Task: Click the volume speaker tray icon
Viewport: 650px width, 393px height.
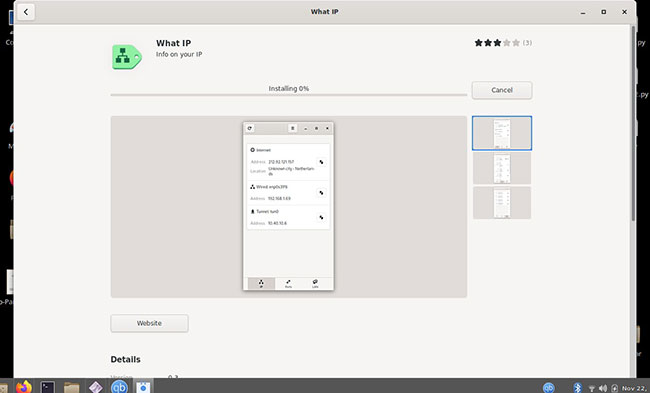Action: pos(603,388)
